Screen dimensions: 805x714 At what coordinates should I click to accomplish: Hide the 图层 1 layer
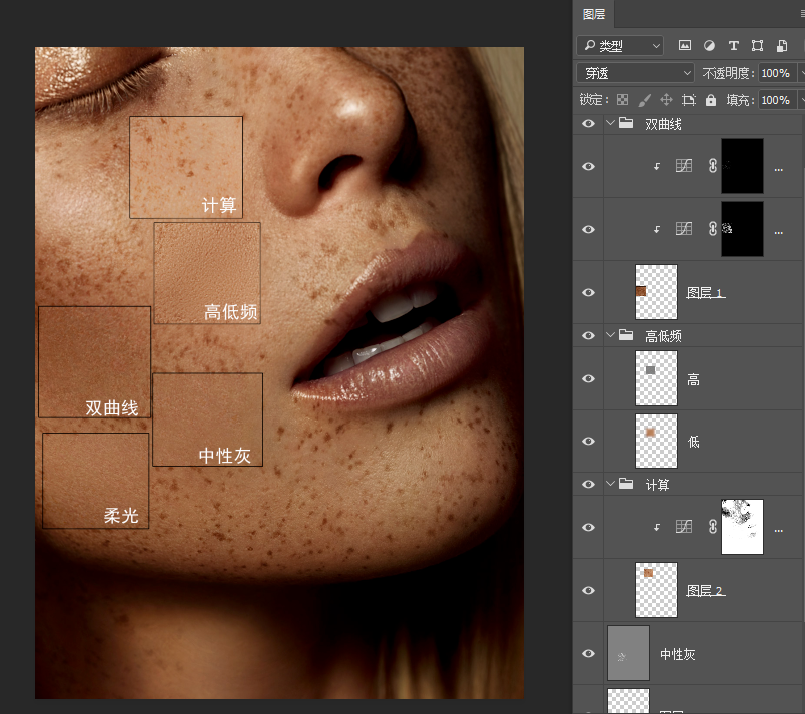click(588, 292)
